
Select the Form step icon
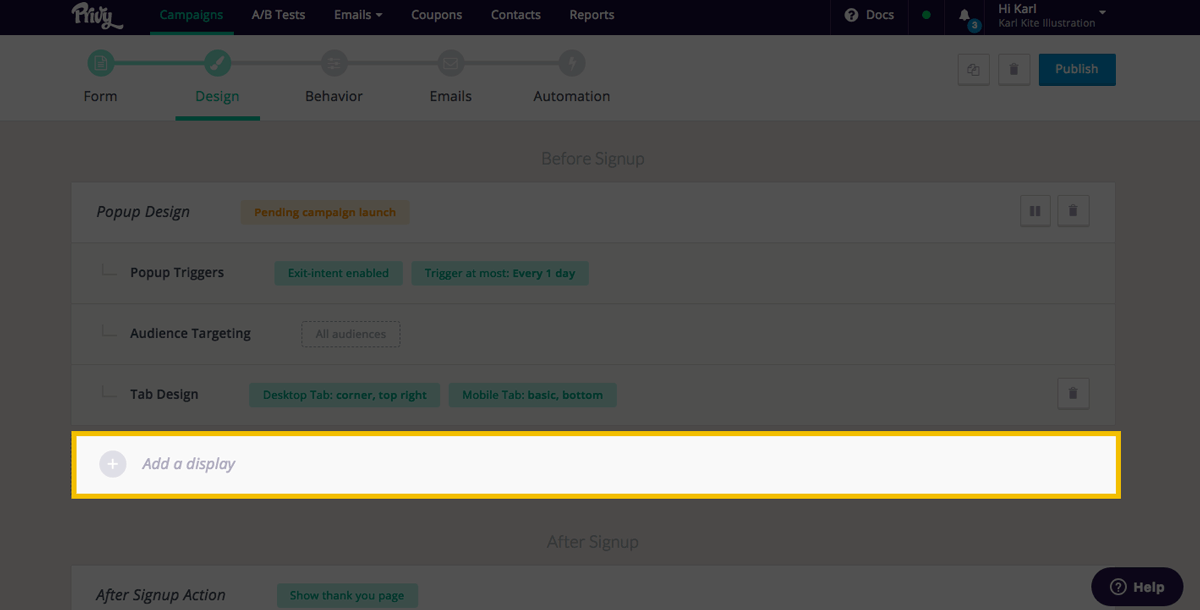100,64
